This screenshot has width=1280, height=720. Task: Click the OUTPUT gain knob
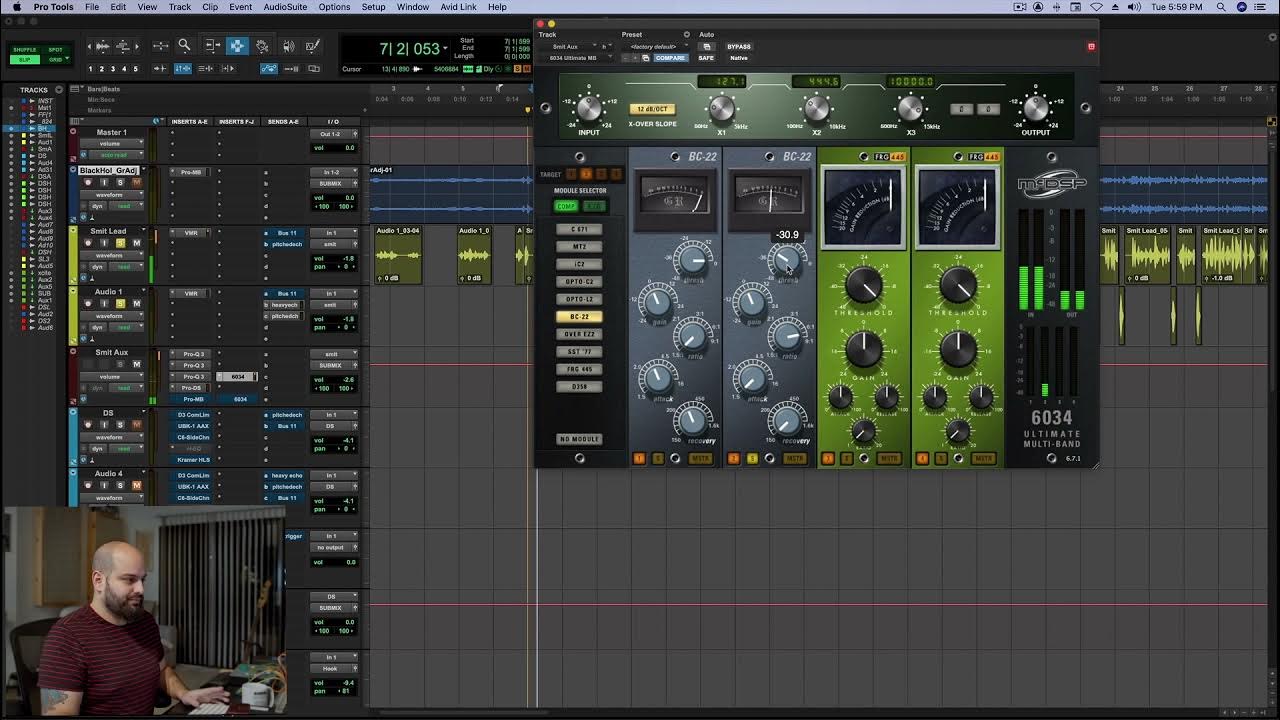(x=1036, y=106)
